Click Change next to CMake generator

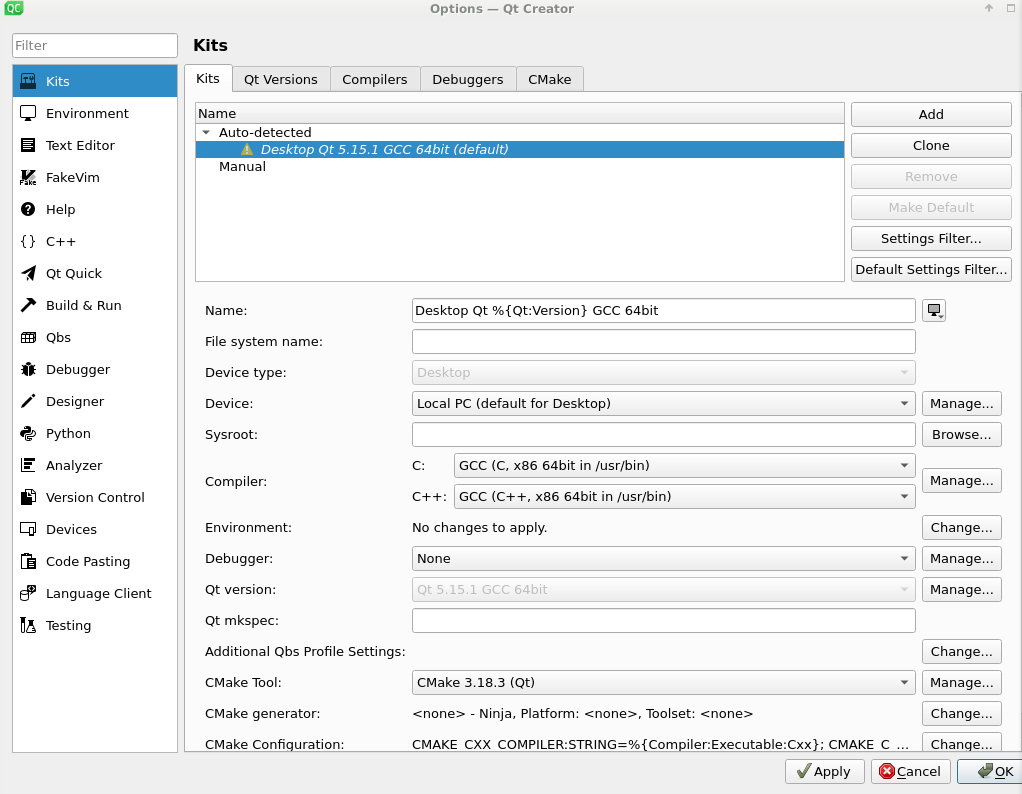961,713
